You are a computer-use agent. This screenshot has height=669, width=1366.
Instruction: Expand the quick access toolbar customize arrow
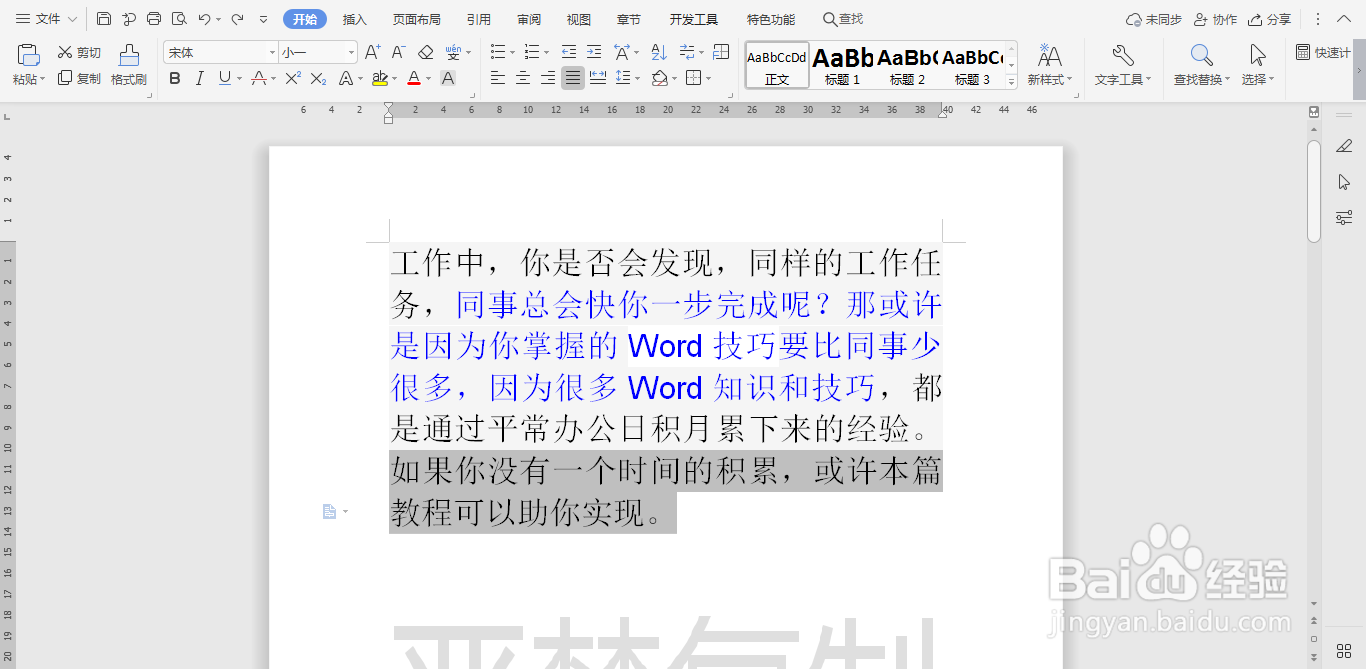pos(263,19)
